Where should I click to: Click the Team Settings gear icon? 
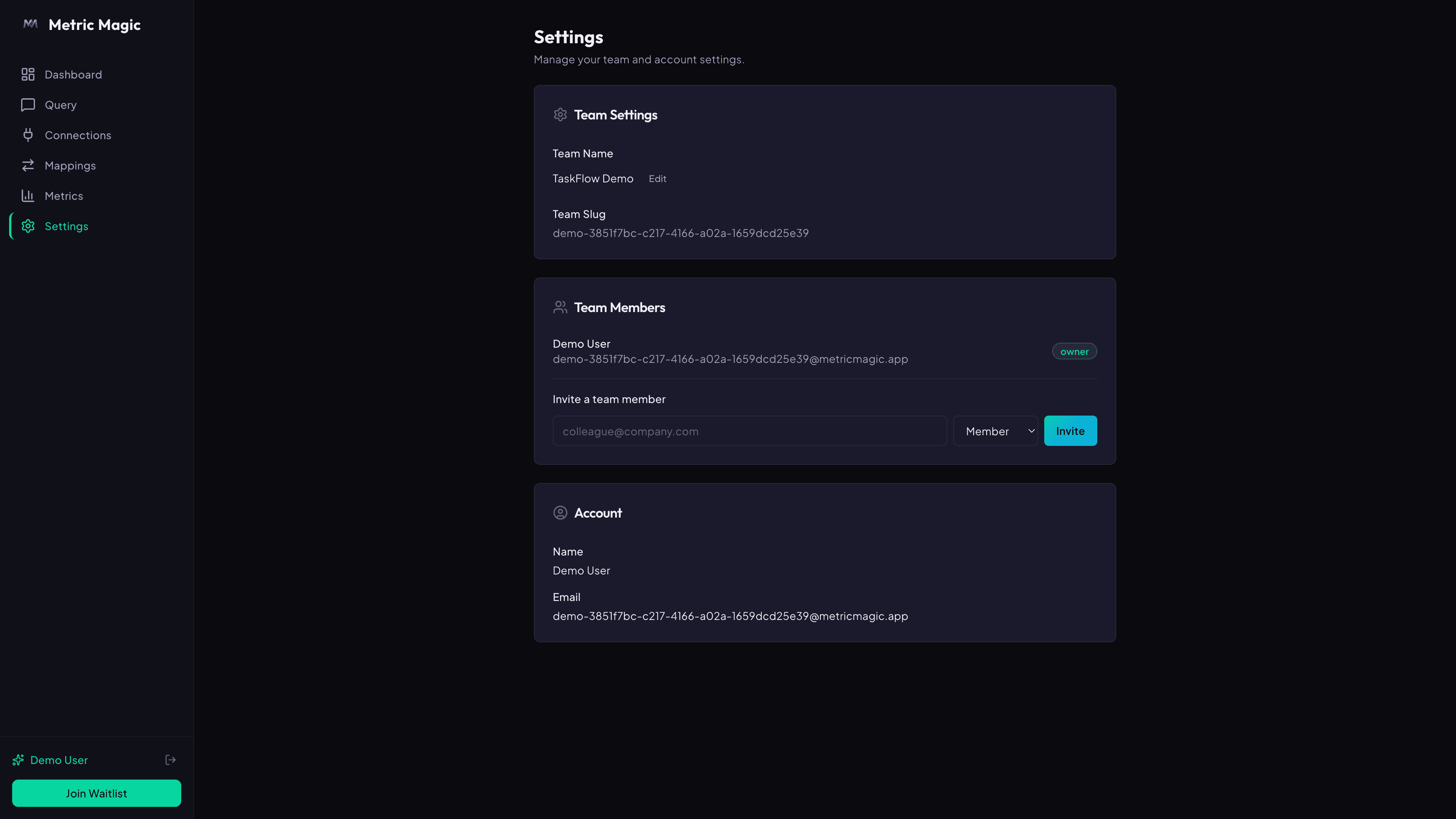pyautogui.click(x=560, y=114)
